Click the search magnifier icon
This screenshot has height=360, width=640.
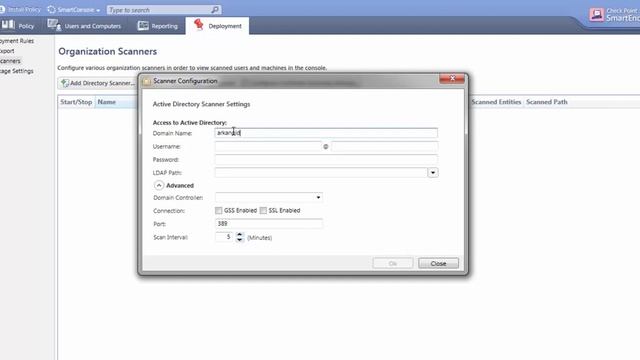[215, 9]
